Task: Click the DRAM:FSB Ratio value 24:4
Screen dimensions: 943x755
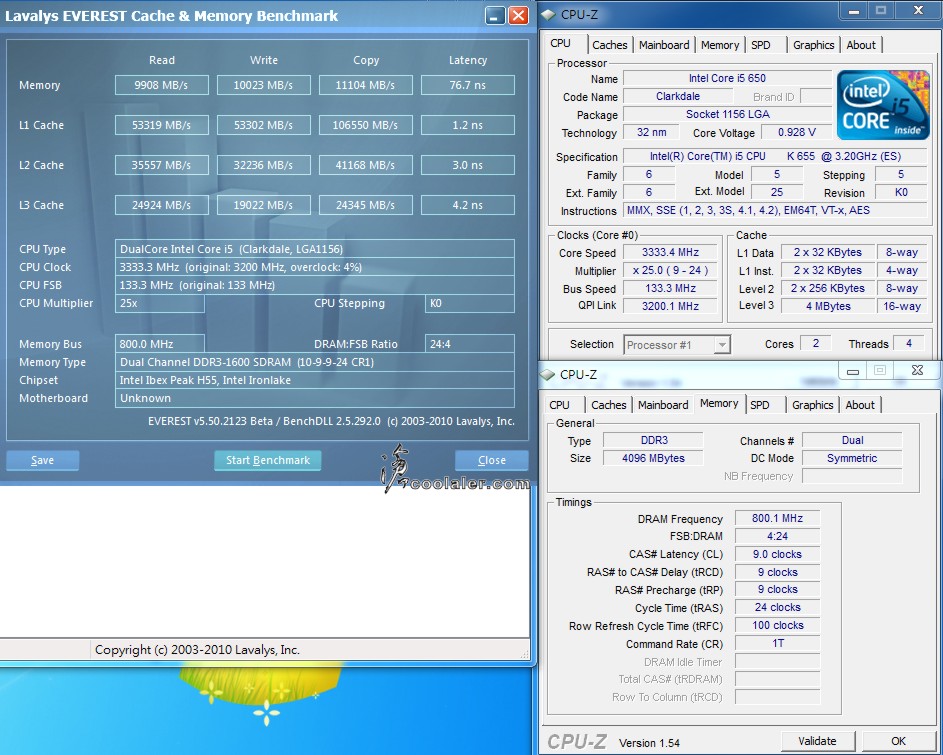Action: pos(470,344)
